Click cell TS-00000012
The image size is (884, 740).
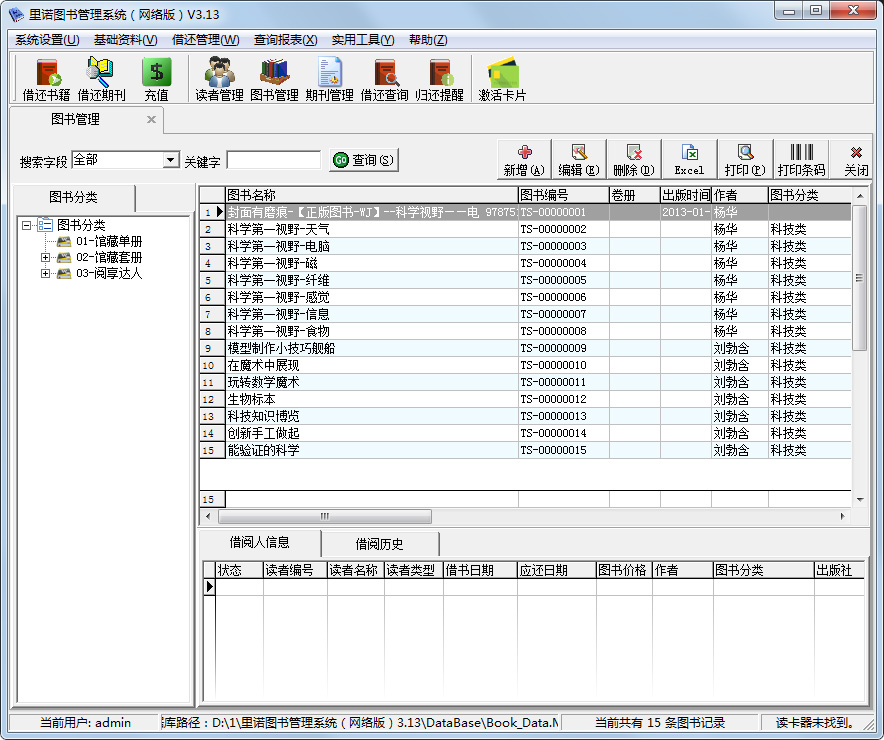point(564,399)
